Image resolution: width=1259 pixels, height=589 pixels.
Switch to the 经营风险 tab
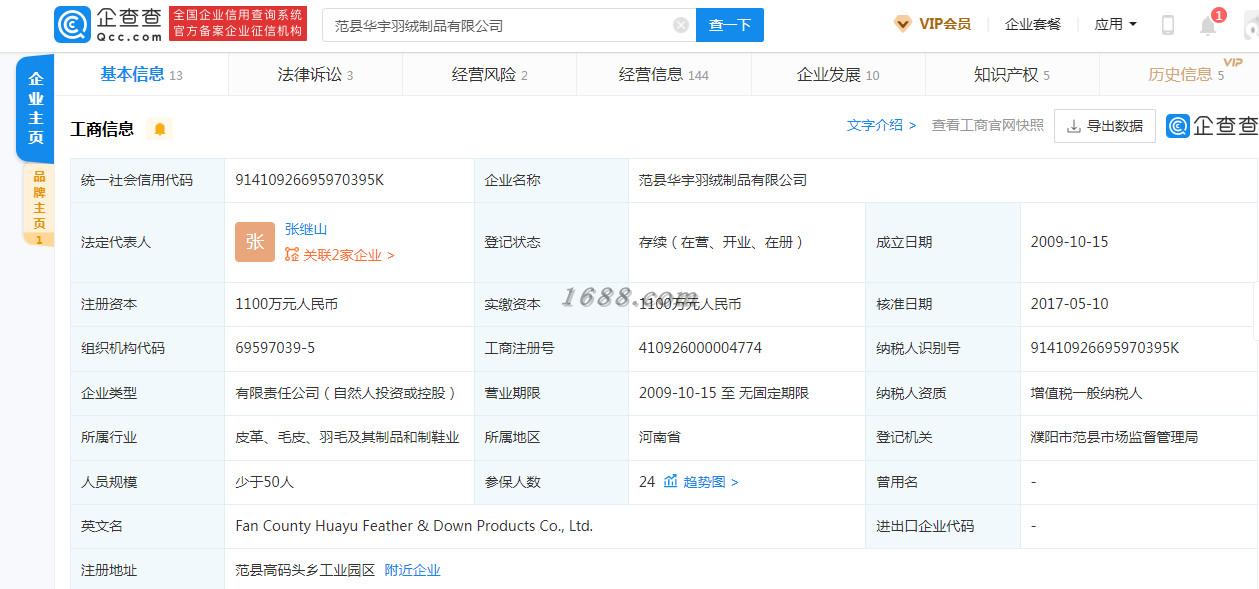pos(489,74)
